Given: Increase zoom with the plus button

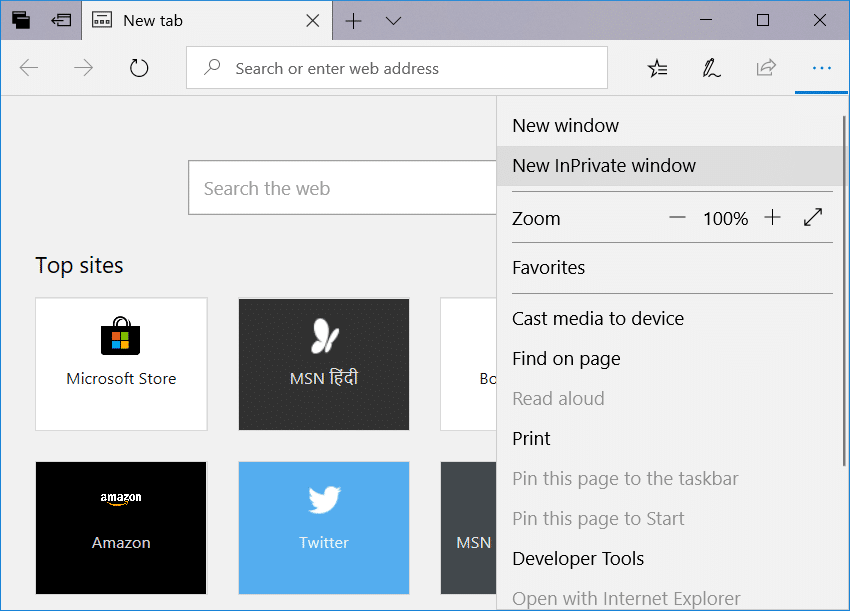Looking at the screenshot, I should click(772, 218).
